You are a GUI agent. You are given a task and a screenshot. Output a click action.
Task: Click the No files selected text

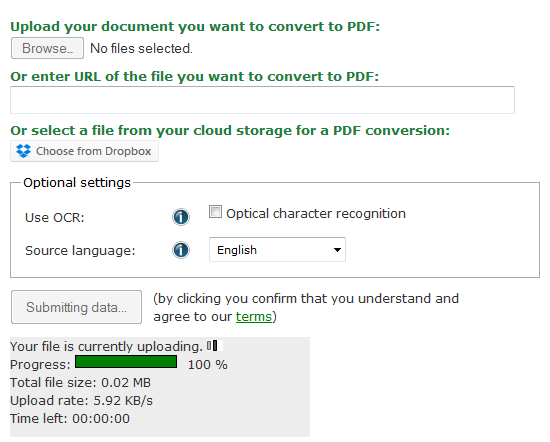141,48
